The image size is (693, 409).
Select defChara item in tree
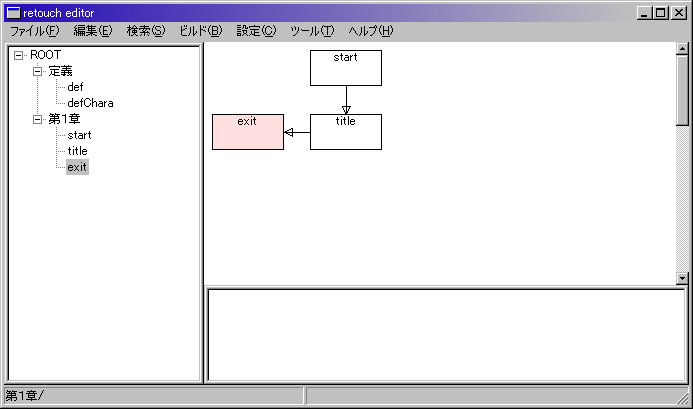tap(90, 103)
